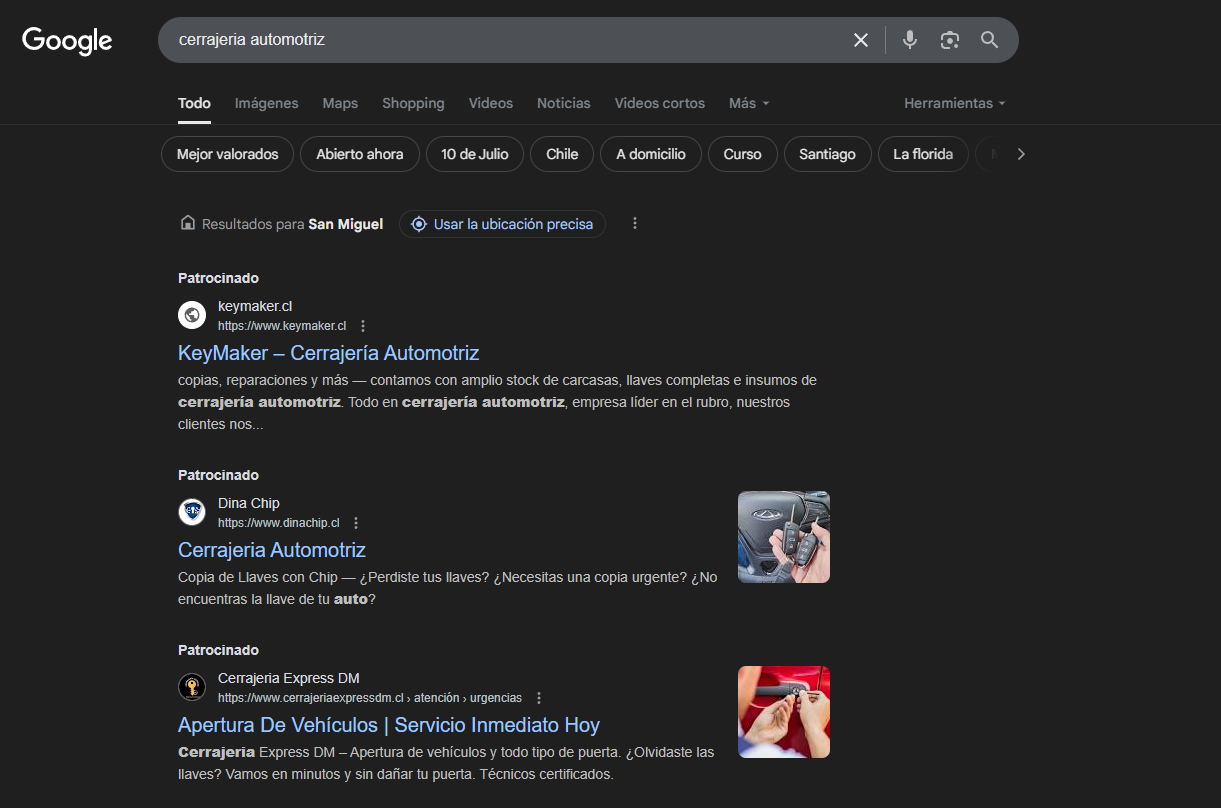Click Usar la ubicación precisa button
Image resolution: width=1221 pixels, height=808 pixels.
point(502,224)
